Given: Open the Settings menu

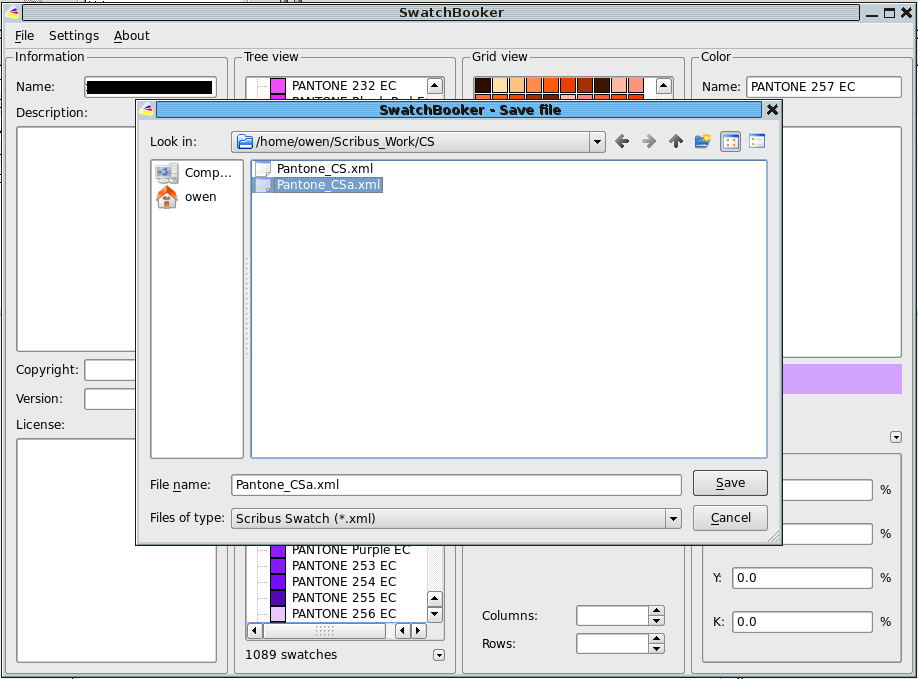Looking at the screenshot, I should point(73,35).
